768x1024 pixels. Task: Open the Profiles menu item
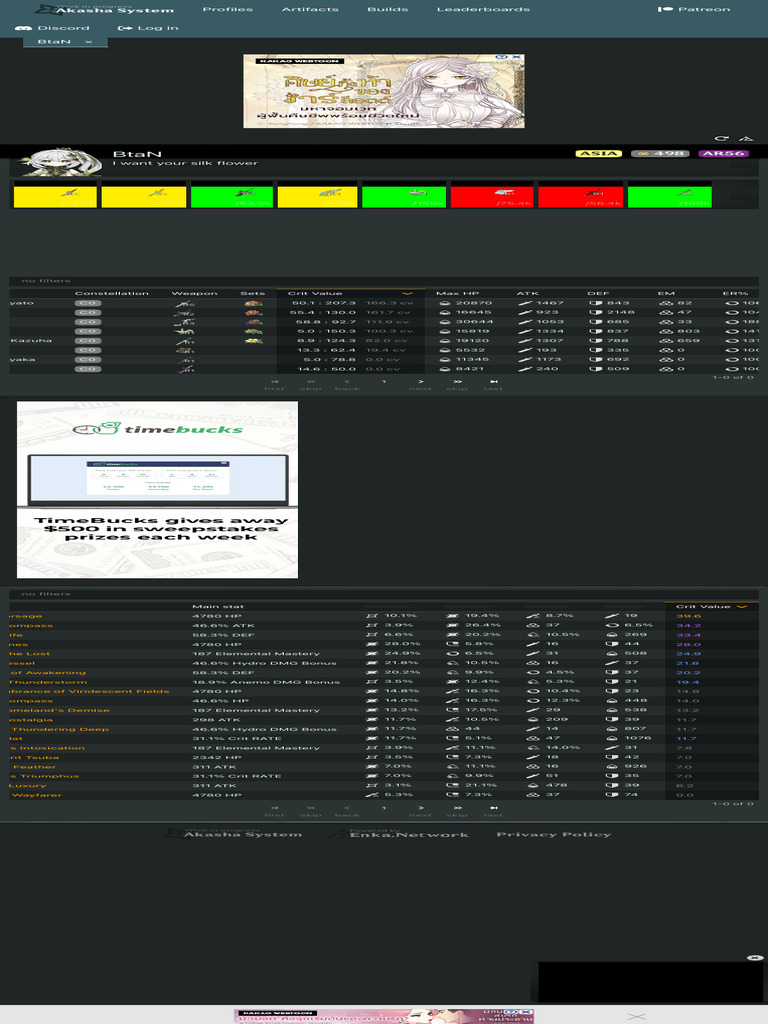point(228,9)
